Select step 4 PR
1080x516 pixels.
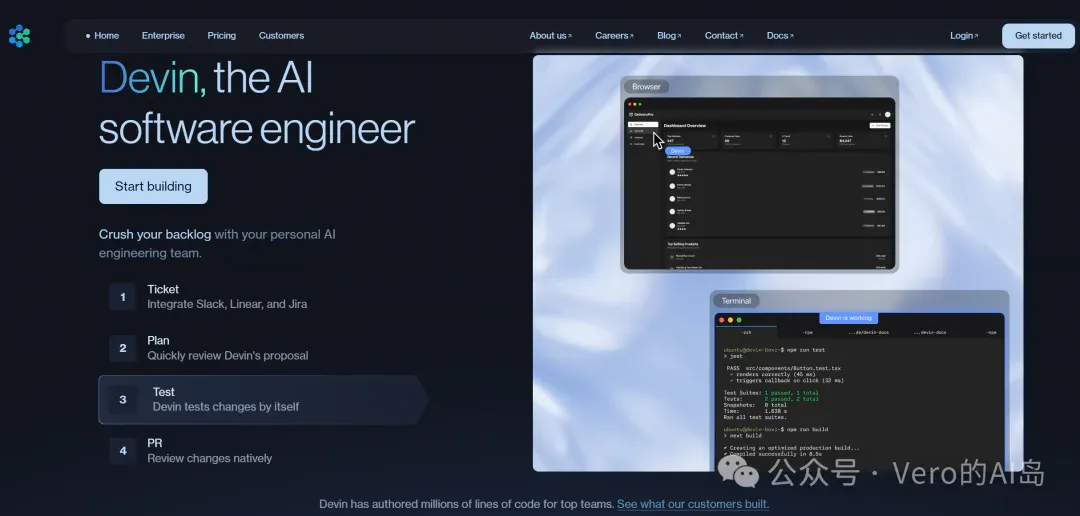262,451
